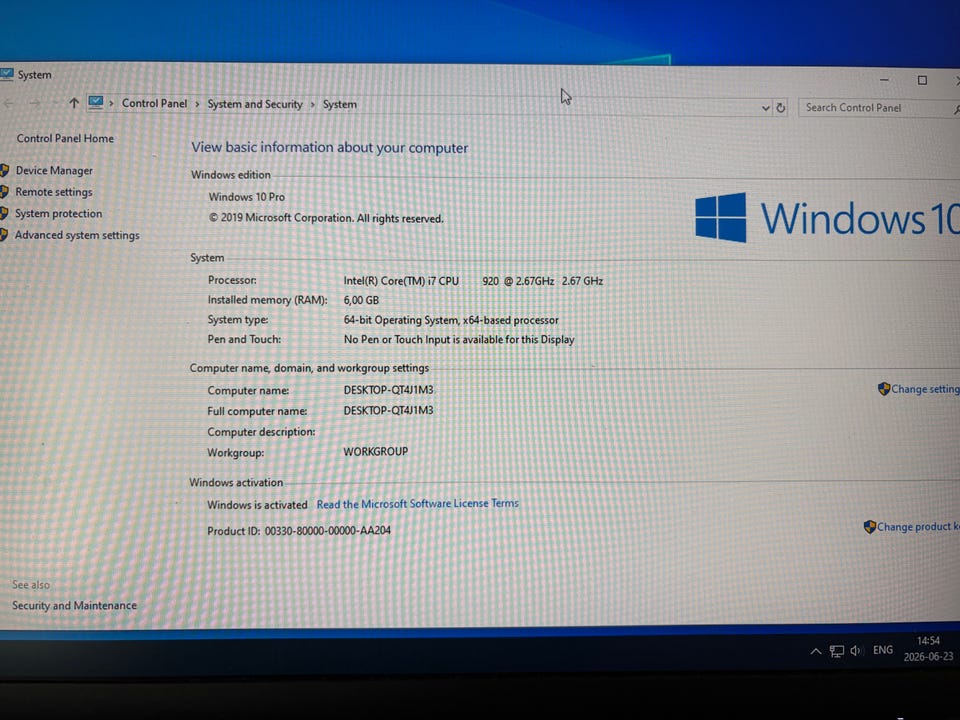The height and width of the screenshot is (720, 960).
Task: Refresh the Control Panel page
Action: click(781, 108)
